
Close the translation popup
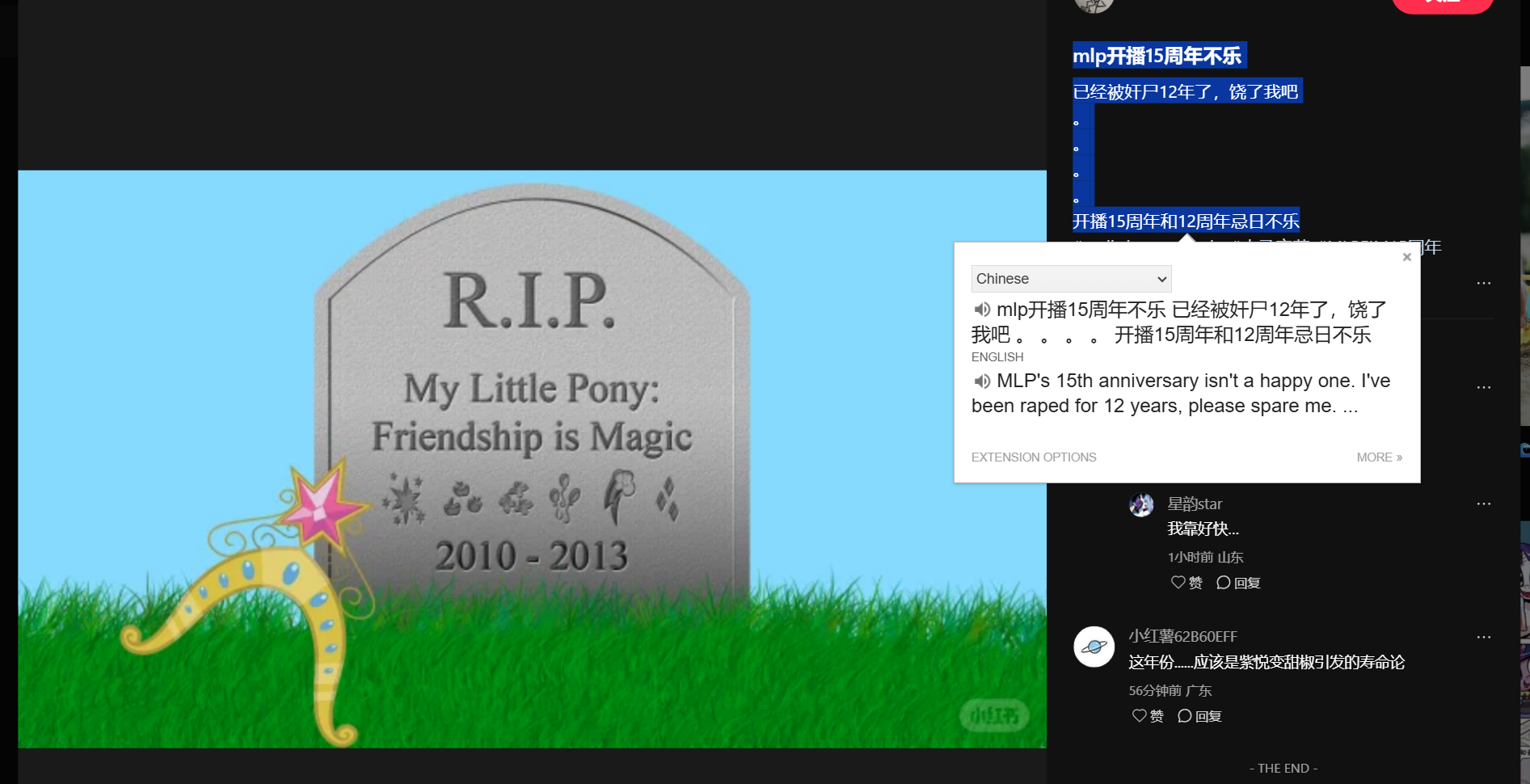pos(1407,257)
